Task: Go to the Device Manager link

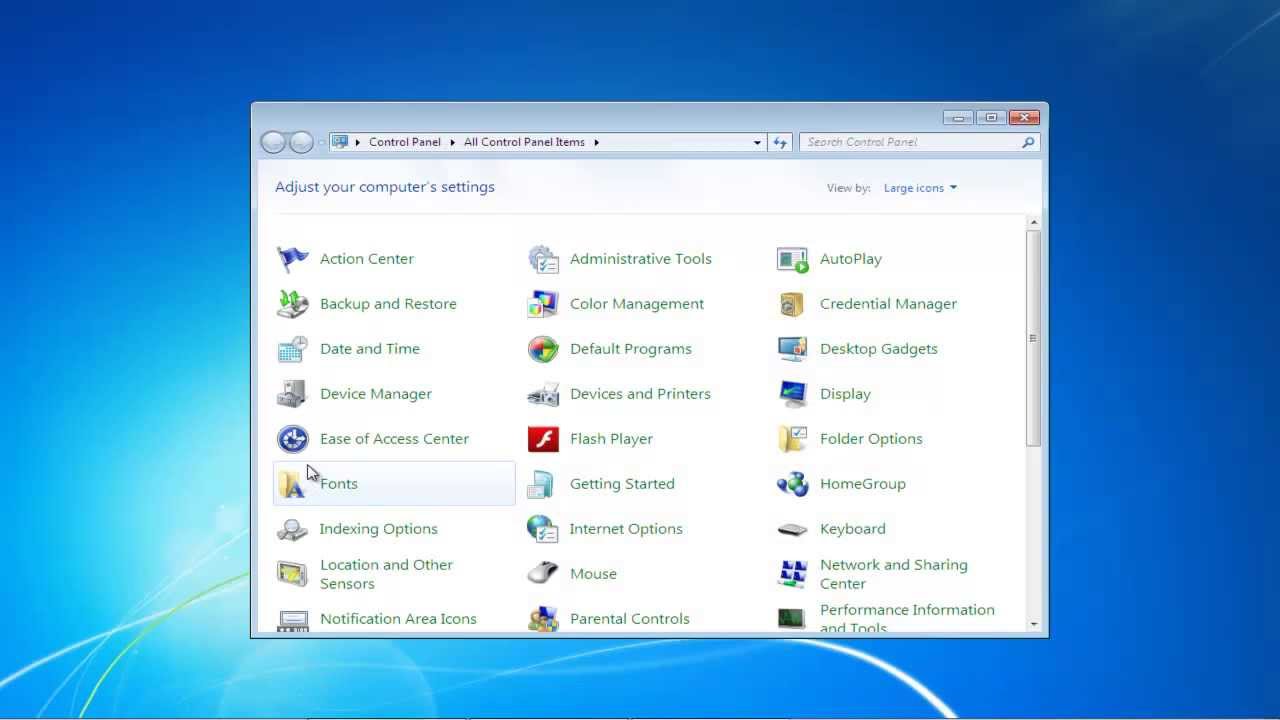Action: tap(376, 394)
